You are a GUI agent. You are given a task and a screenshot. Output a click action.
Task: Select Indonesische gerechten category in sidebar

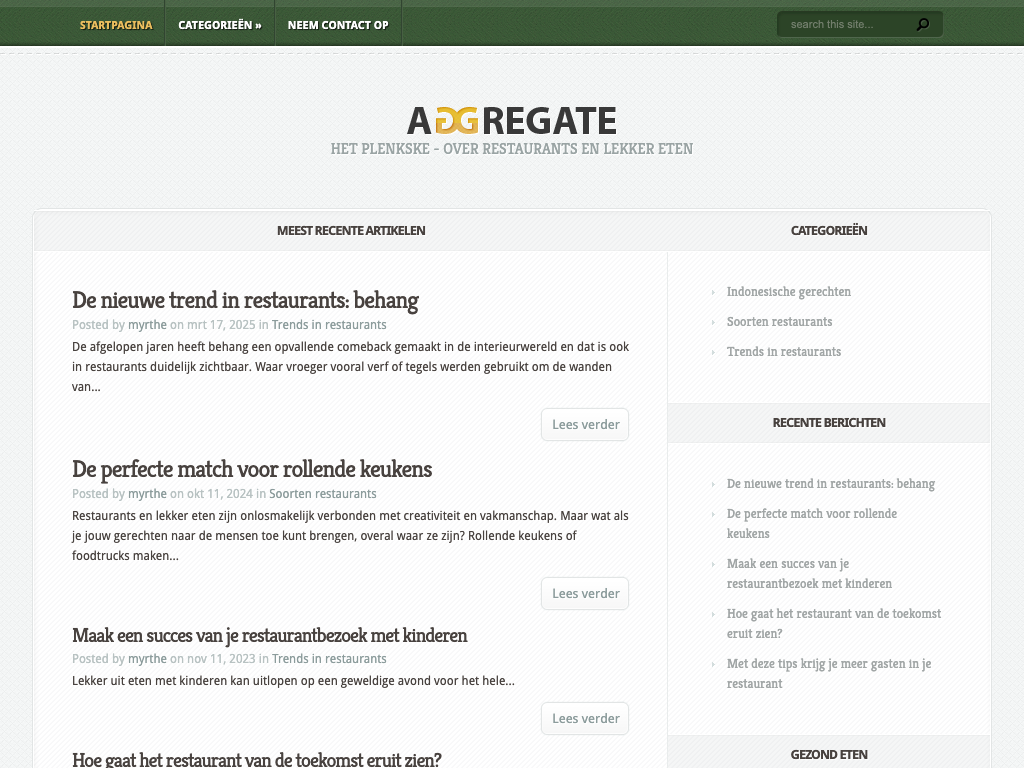(788, 292)
